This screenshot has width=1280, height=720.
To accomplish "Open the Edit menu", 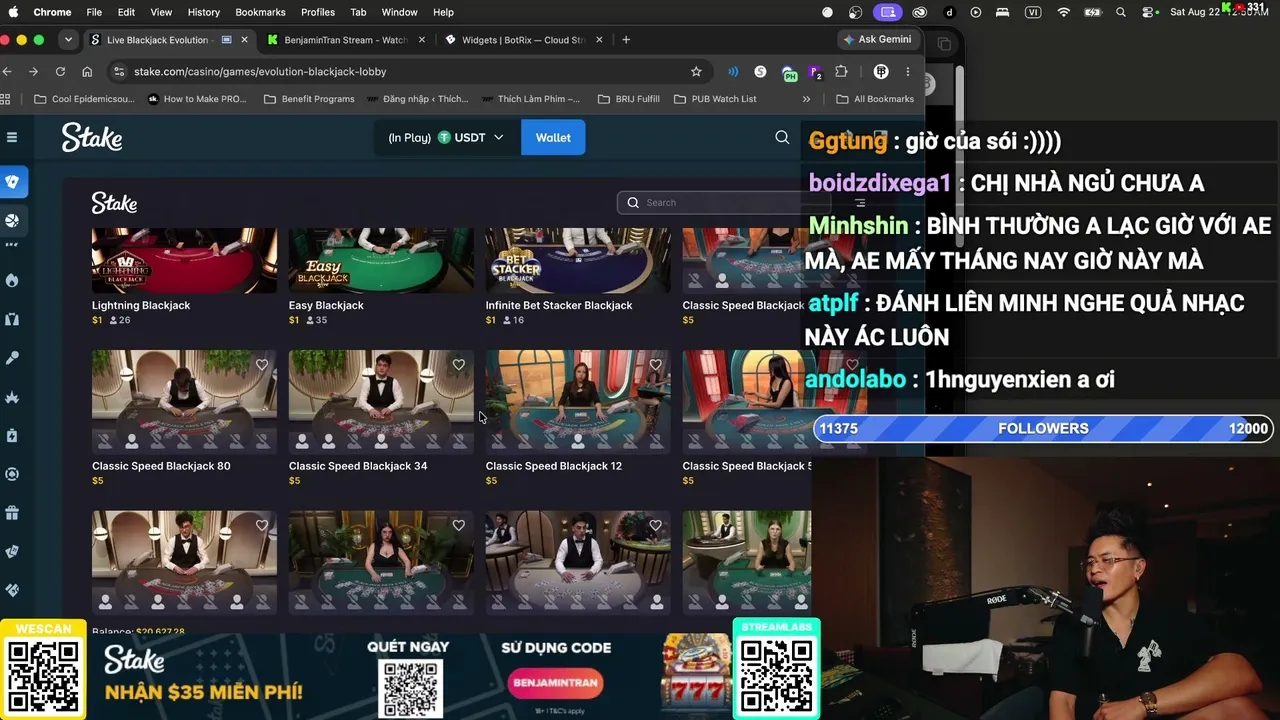I will click(126, 12).
